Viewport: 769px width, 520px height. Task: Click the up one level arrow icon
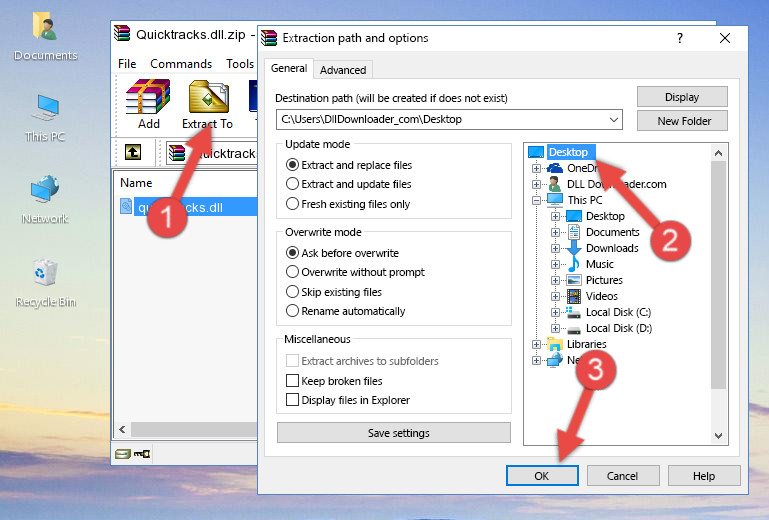[133, 152]
